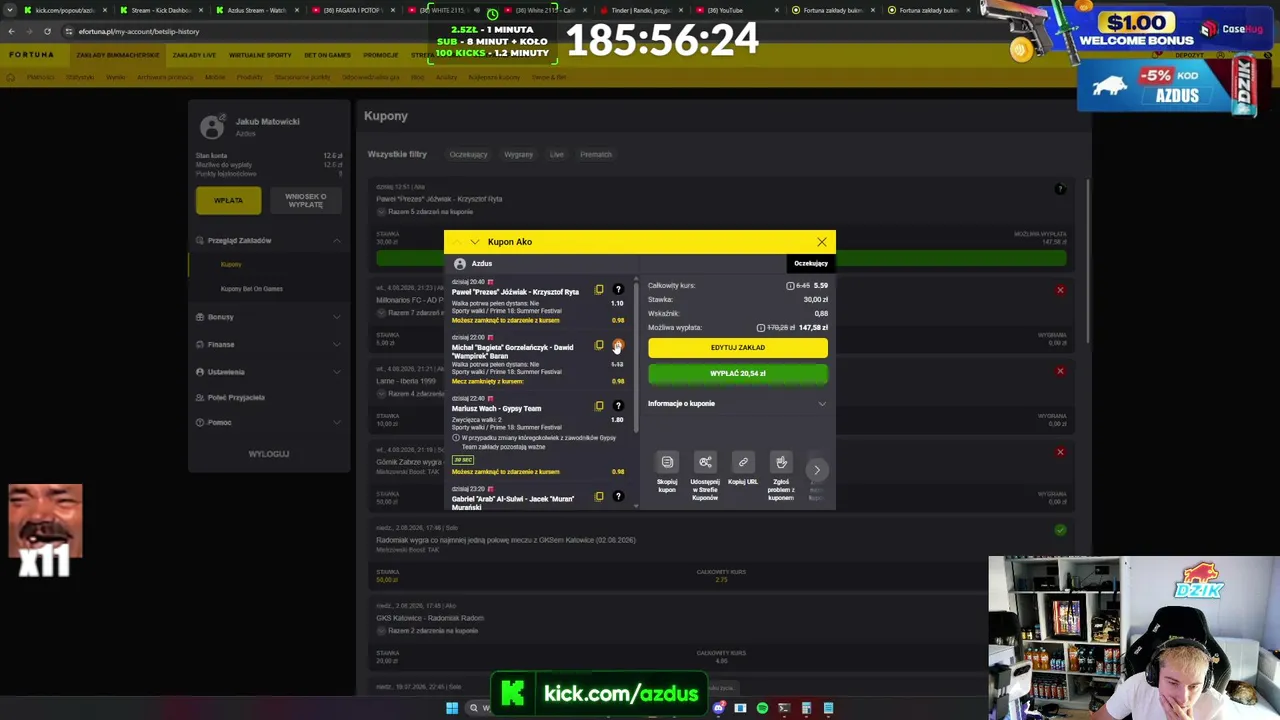Filter coupons by Oczekujący

(x=468, y=155)
